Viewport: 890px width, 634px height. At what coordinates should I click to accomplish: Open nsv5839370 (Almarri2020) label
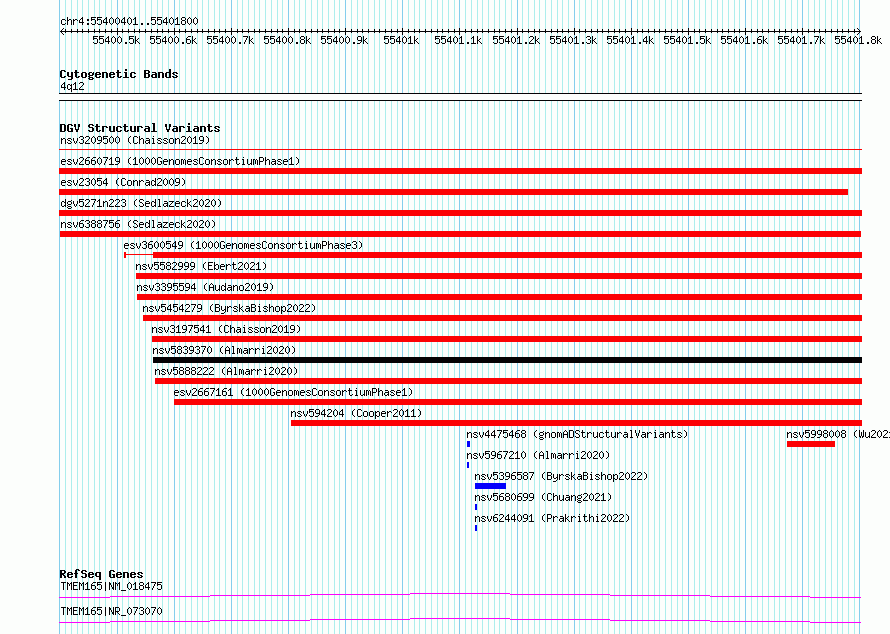(224, 350)
